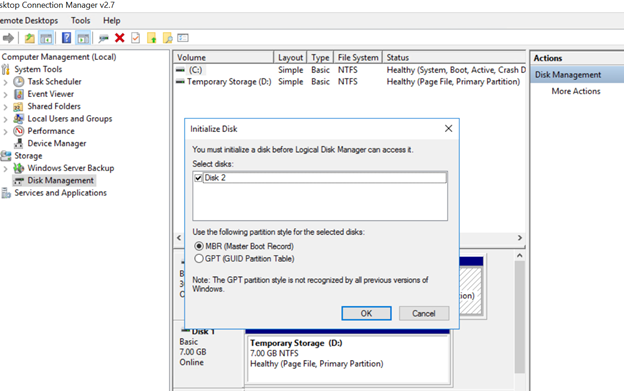Click the '7.00 GB' Disk 1 size text
The width and height of the screenshot is (624, 391).
click(193, 352)
